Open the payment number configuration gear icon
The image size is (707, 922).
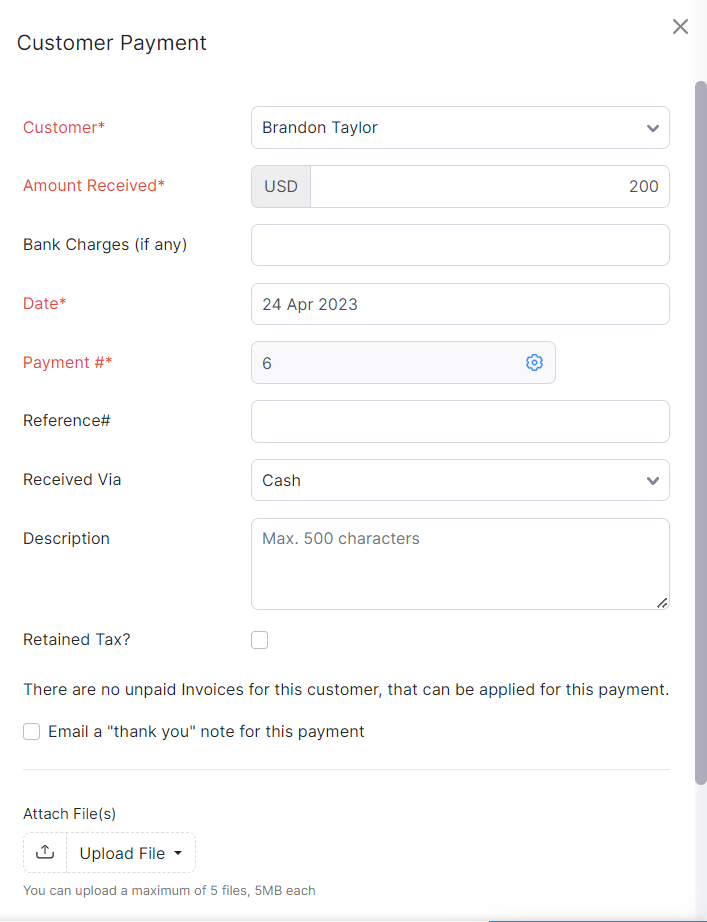point(534,362)
